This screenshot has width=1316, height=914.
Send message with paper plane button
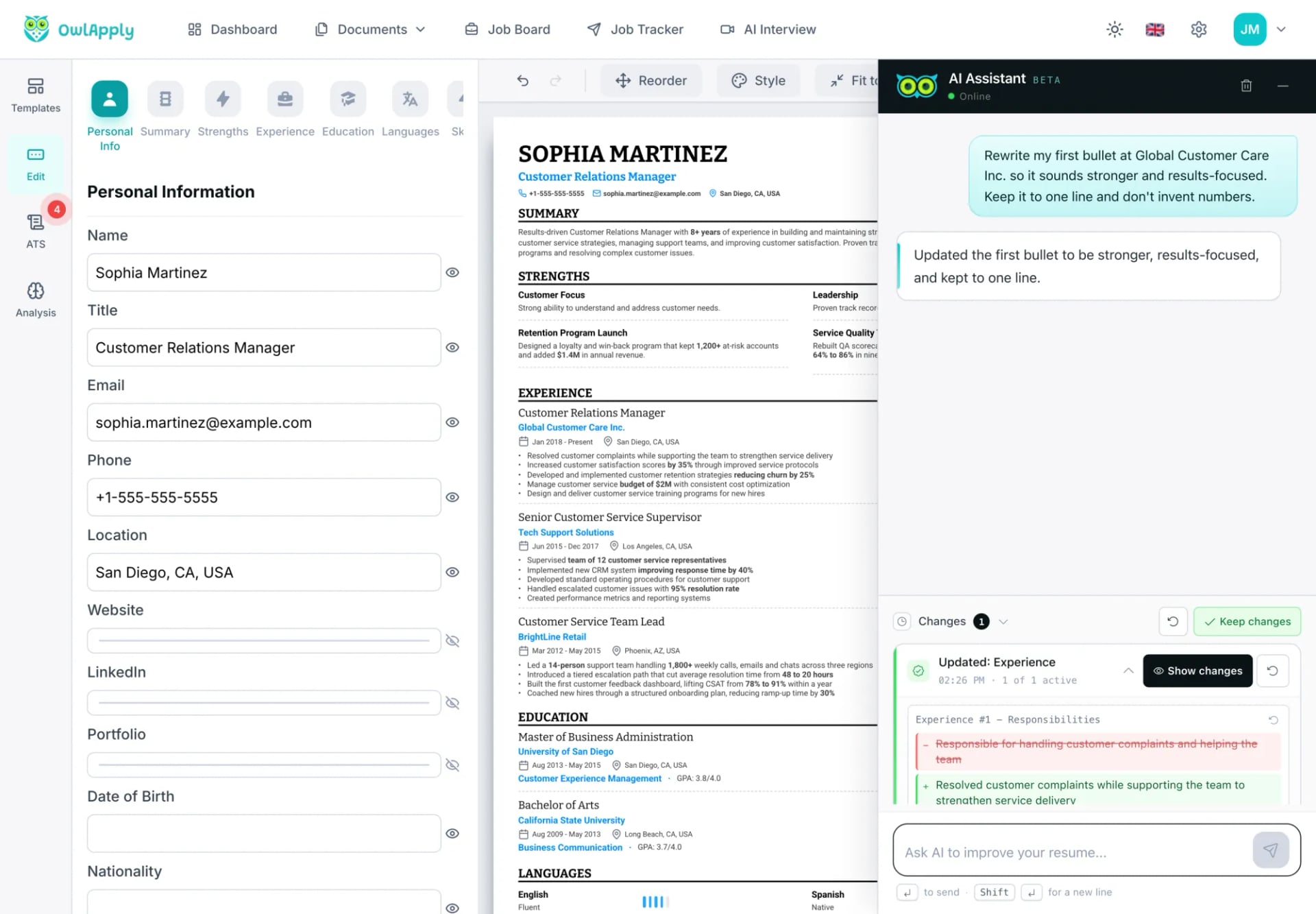[x=1271, y=850]
